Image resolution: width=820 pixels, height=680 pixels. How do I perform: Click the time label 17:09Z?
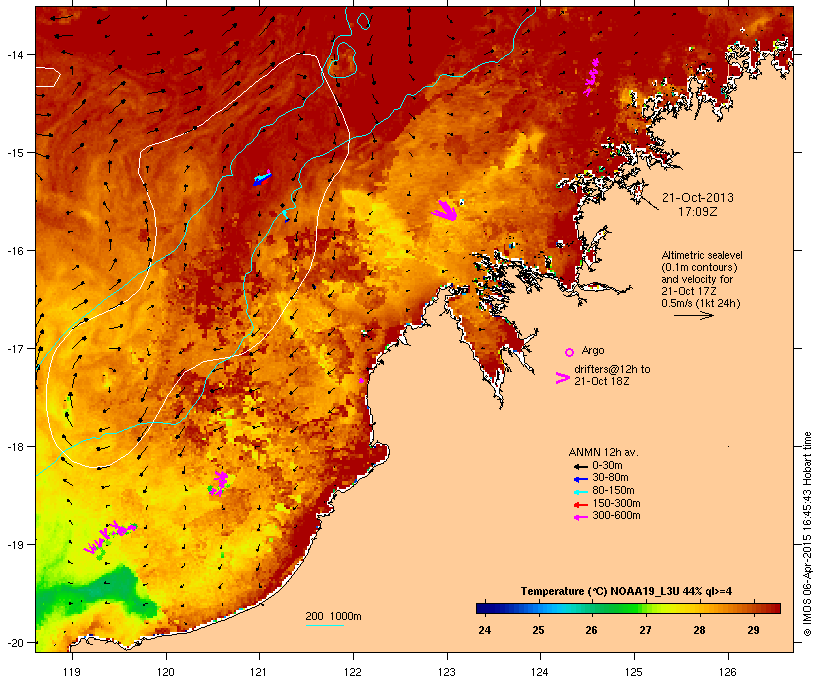[698, 212]
